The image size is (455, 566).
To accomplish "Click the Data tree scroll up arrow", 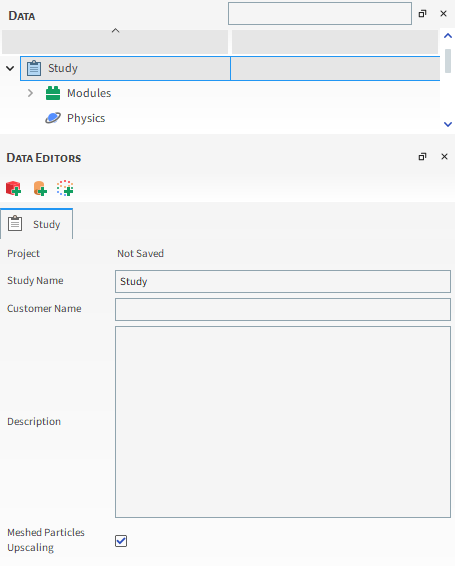I will tap(448, 36).
